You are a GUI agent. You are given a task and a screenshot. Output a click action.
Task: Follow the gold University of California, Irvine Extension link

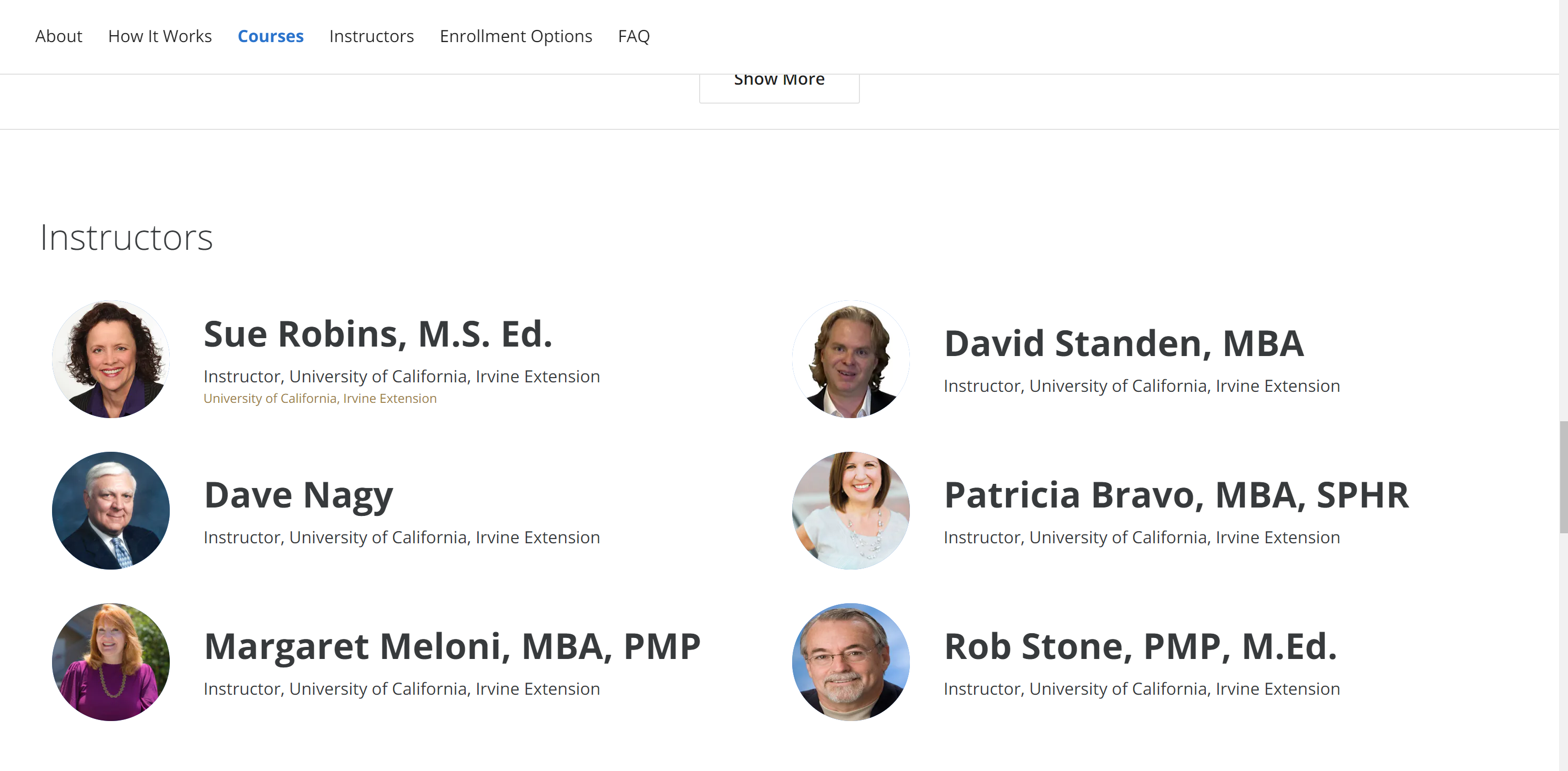(320, 398)
